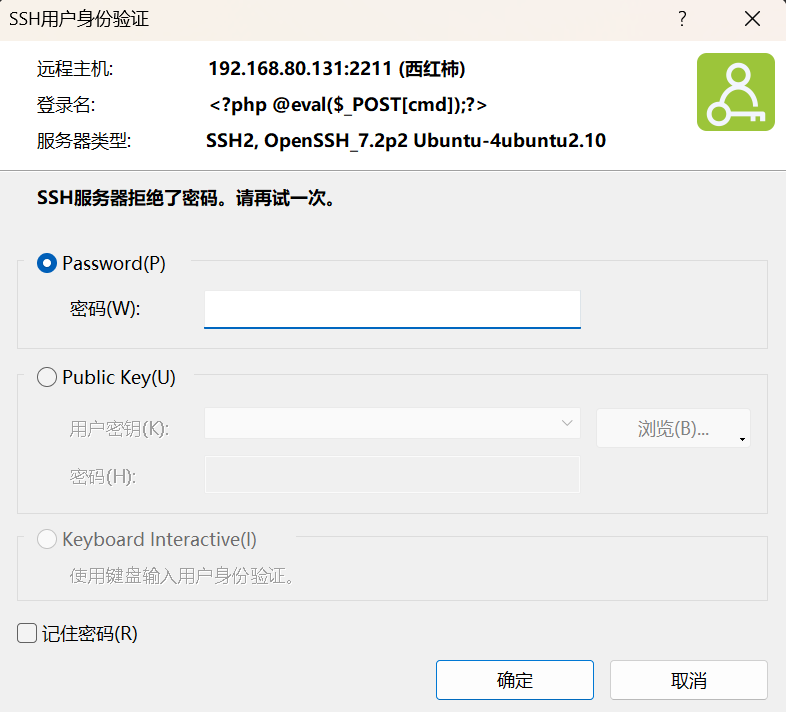Click the remote host 192.168.80.131:2211 text

coord(337,69)
